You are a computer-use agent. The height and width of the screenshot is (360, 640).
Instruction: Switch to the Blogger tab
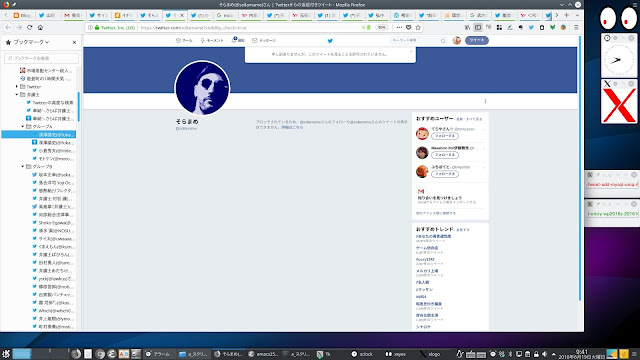click(22, 15)
